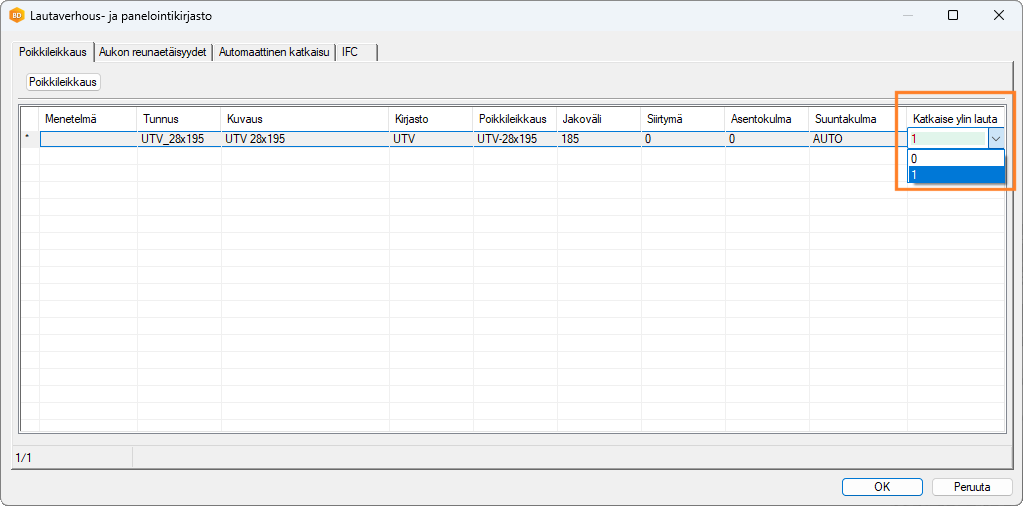Select the Poikkileikkaus tab

point(53,52)
